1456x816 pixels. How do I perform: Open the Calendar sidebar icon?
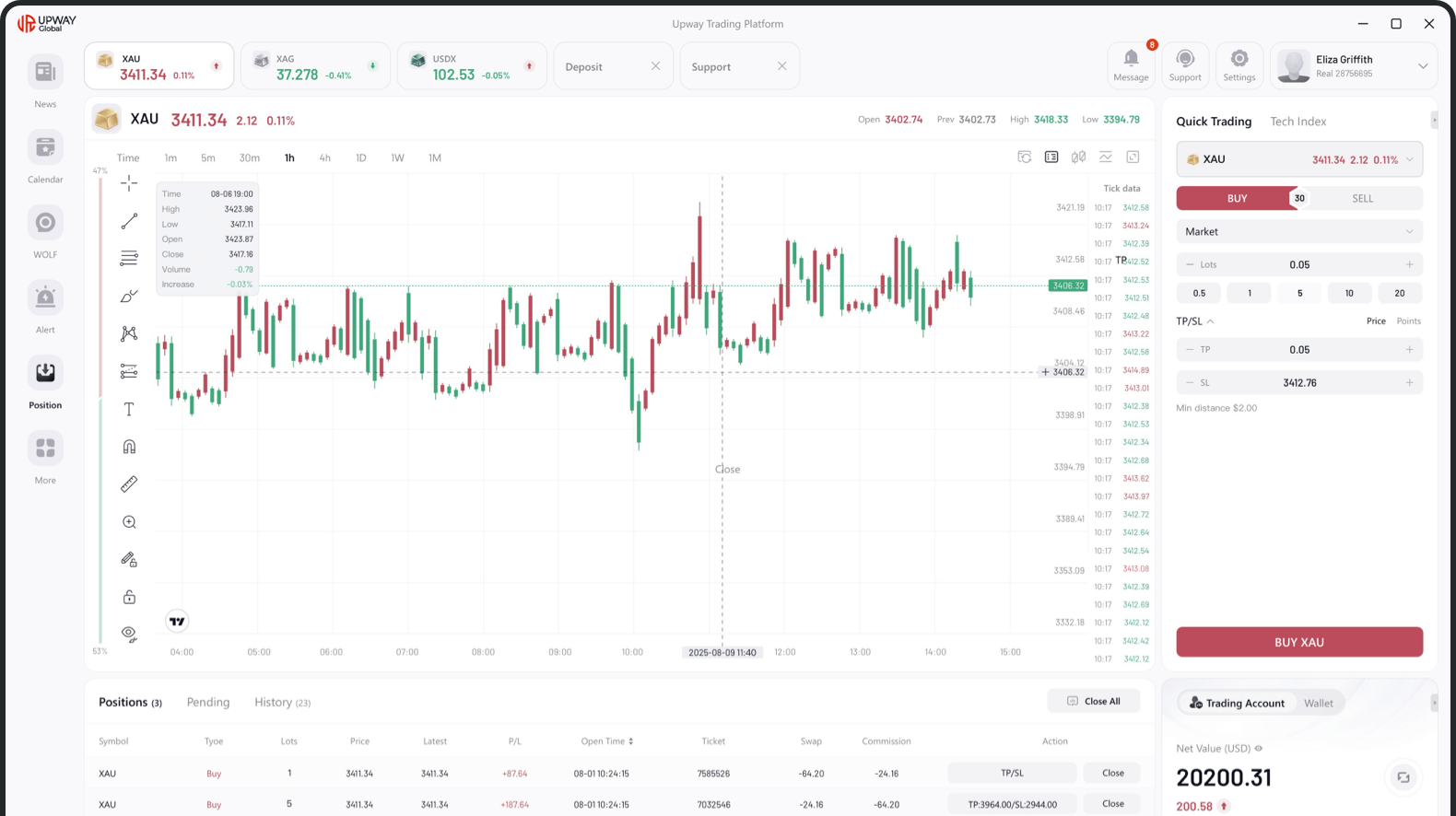click(45, 148)
